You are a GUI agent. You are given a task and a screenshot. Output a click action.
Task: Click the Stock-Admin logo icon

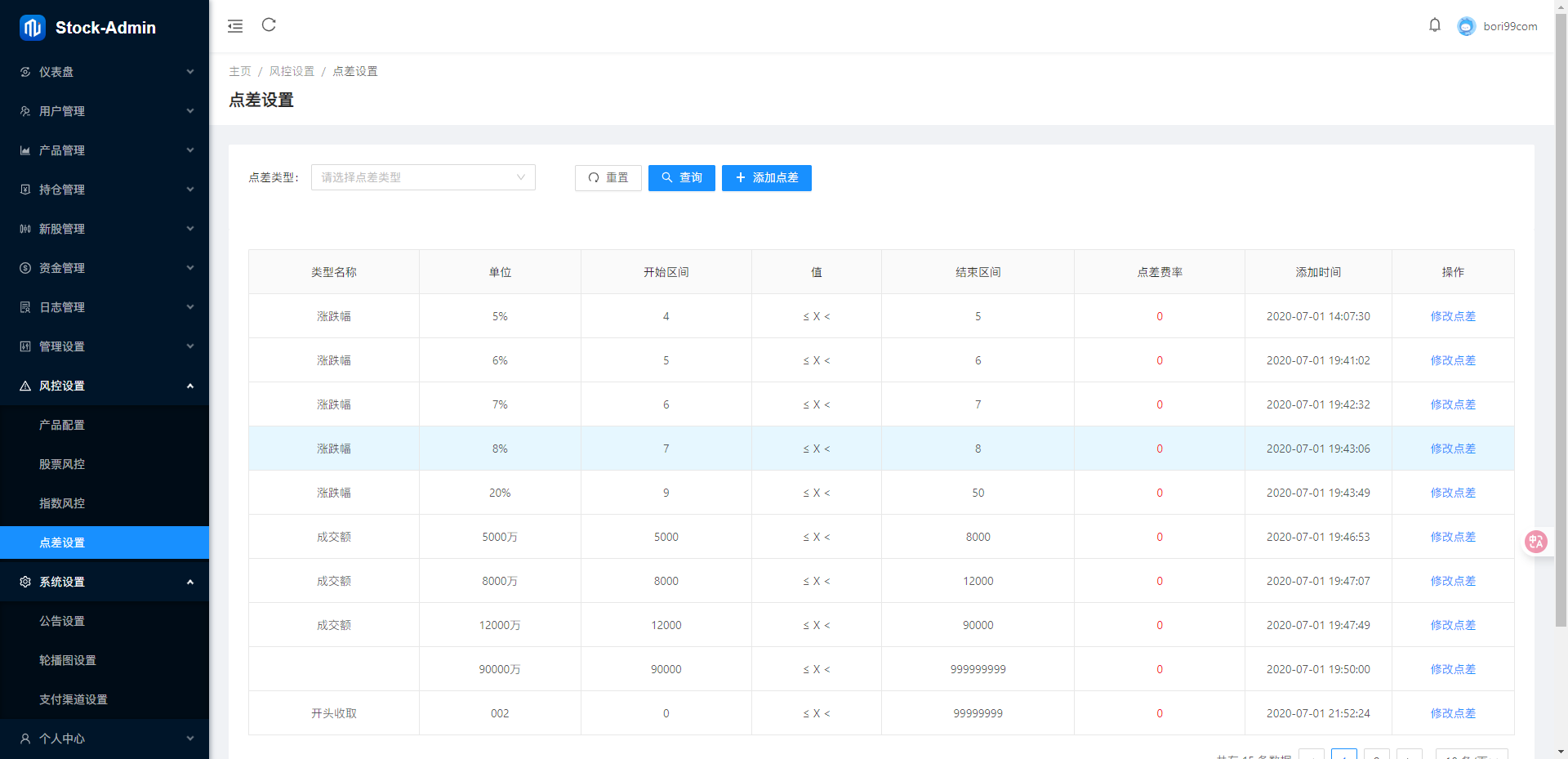point(32,28)
